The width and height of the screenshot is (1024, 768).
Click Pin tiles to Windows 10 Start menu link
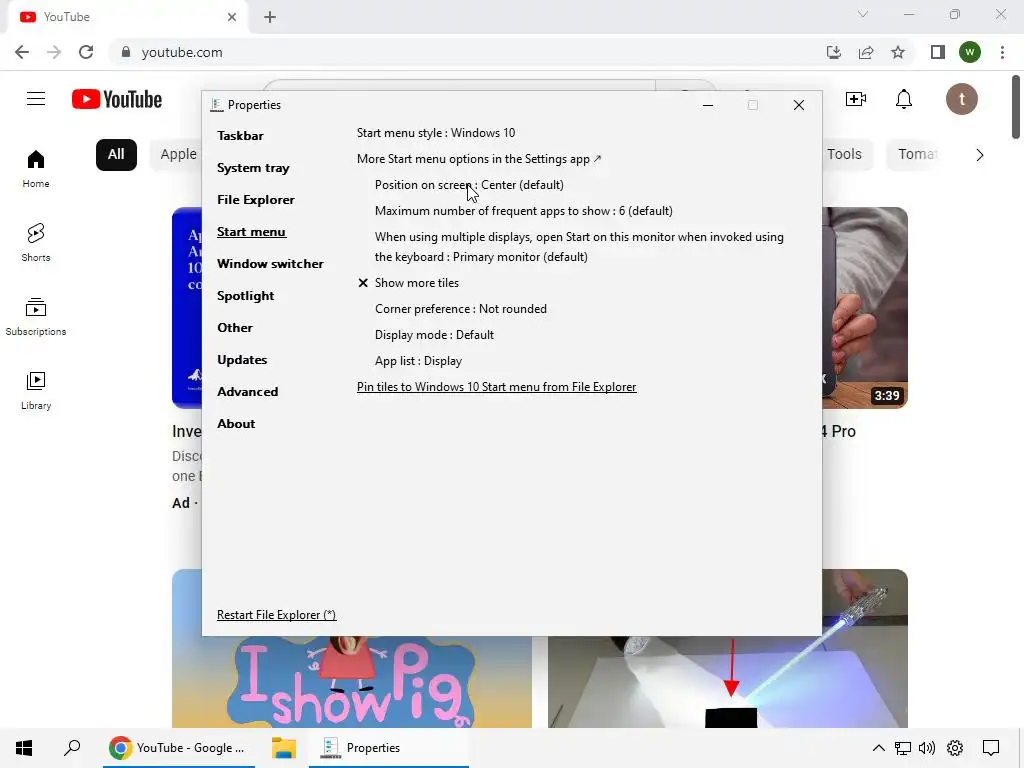[x=496, y=387]
